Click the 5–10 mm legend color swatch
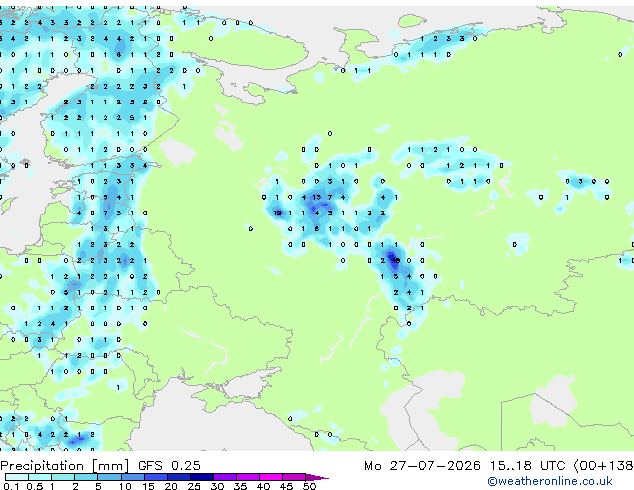634x490 pixels. coord(109,477)
